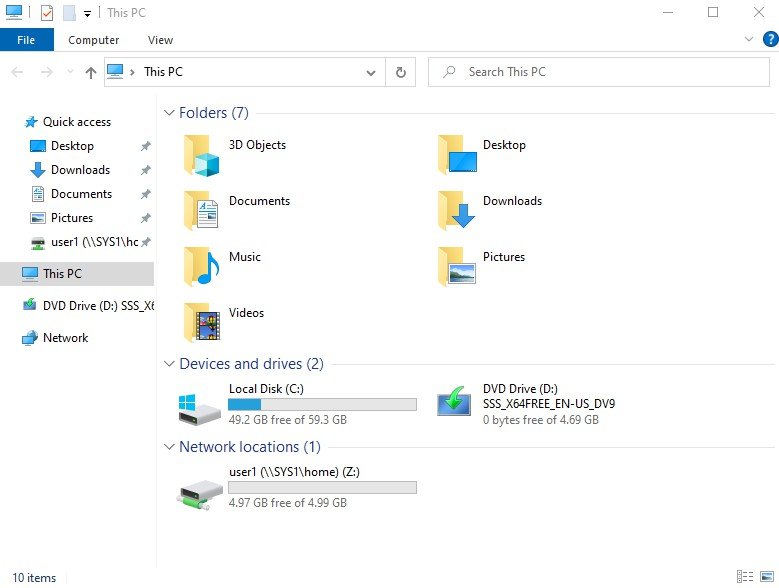The height and width of the screenshot is (588, 779).
Task: Click the This PC system icon in title bar
Action: tap(14, 12)
